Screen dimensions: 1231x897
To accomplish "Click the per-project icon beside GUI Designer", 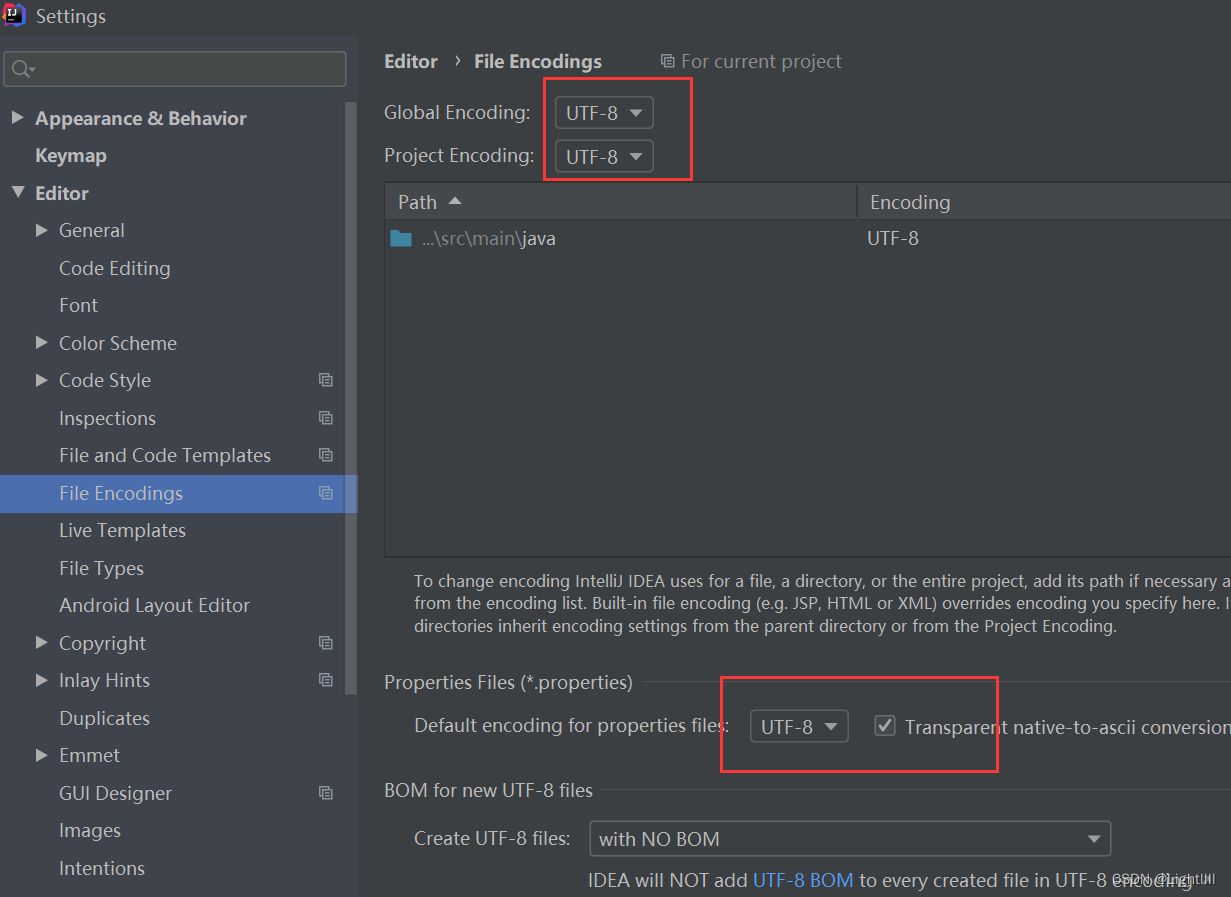I will click(326, 793).
